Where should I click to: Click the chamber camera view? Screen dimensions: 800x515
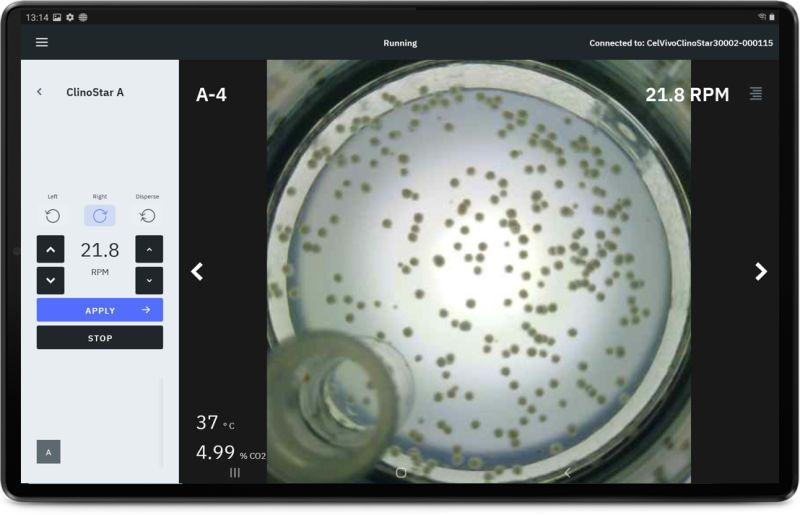[479, 272]
